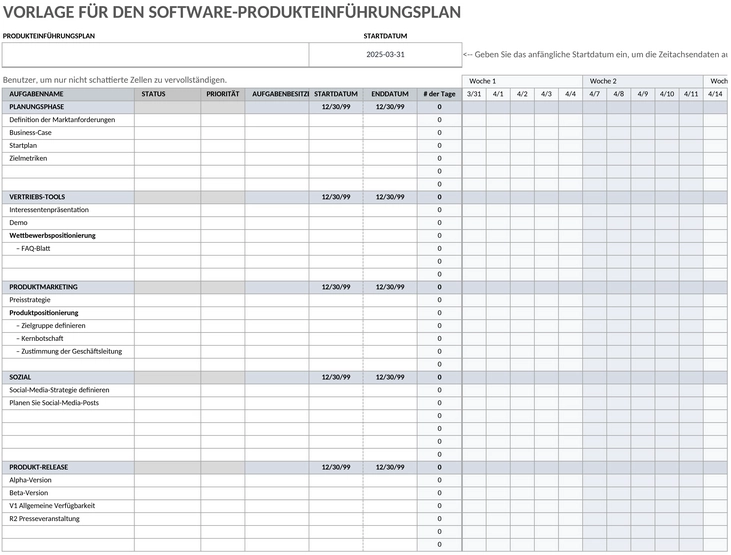Screen dimensions: 731x555
Task: Click the days count cell for Preisstrategie
Action: click(439, 300)
